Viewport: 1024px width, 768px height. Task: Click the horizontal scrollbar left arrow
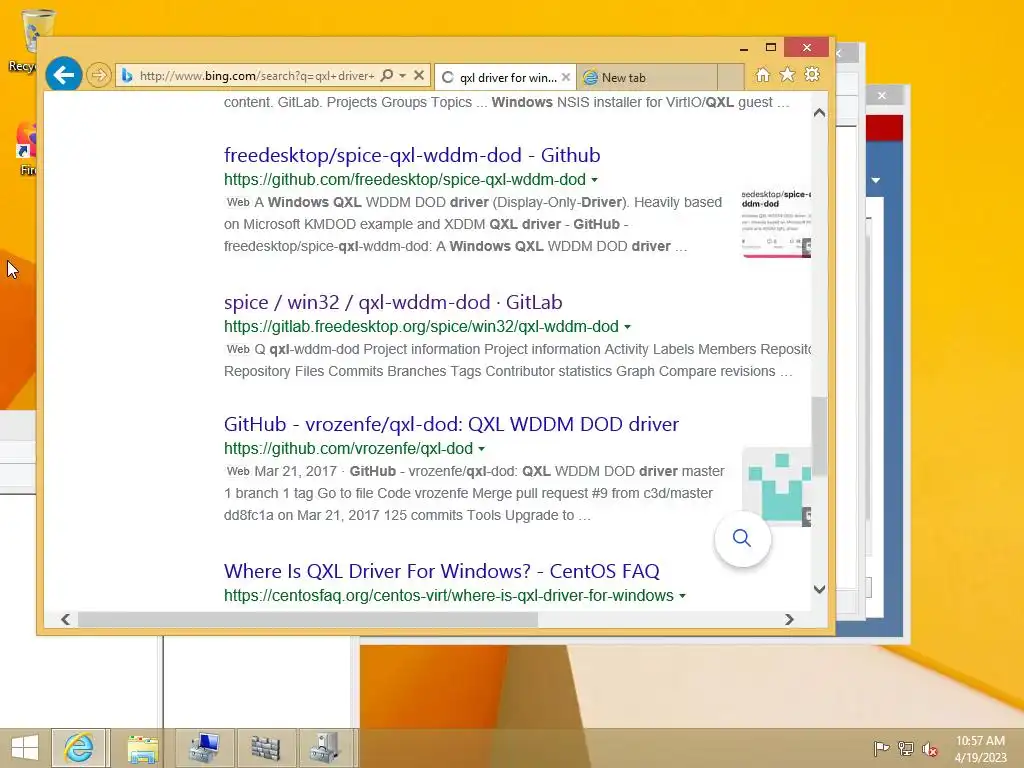click(65, 619)
